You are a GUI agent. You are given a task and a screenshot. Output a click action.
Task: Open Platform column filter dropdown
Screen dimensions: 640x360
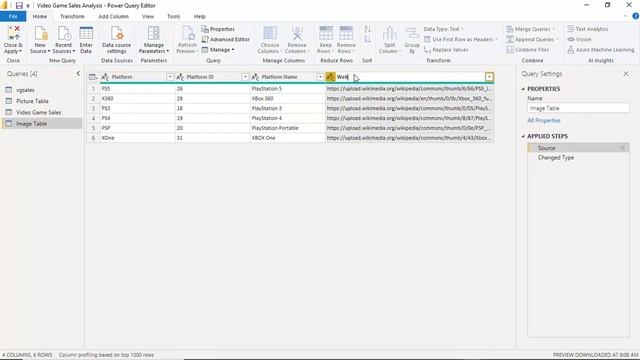[170, 77]
